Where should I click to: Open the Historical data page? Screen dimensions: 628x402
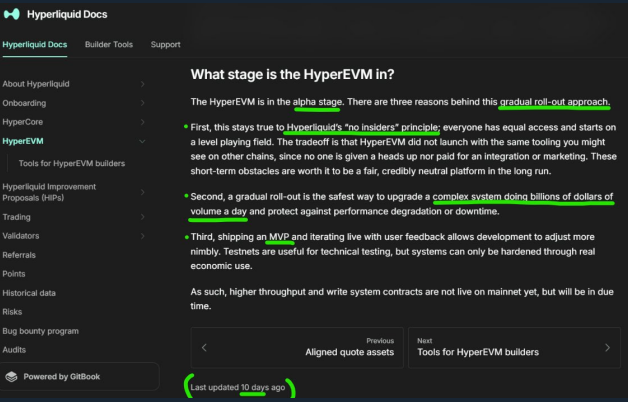[29, 293]
